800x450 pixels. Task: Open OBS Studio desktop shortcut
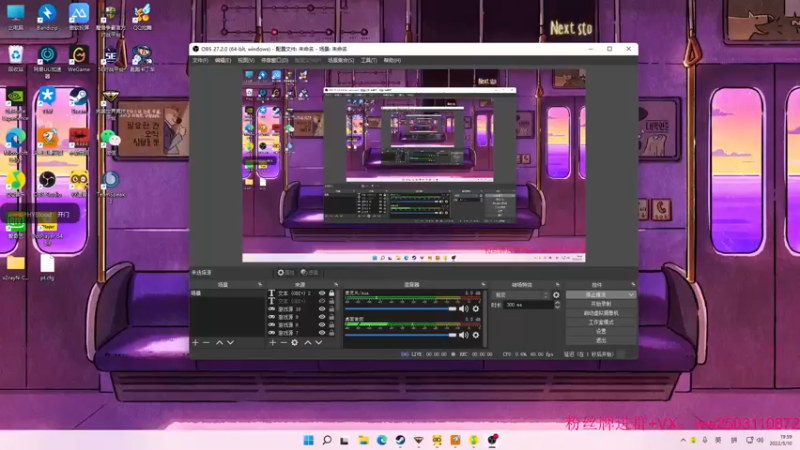pos(47,183)
